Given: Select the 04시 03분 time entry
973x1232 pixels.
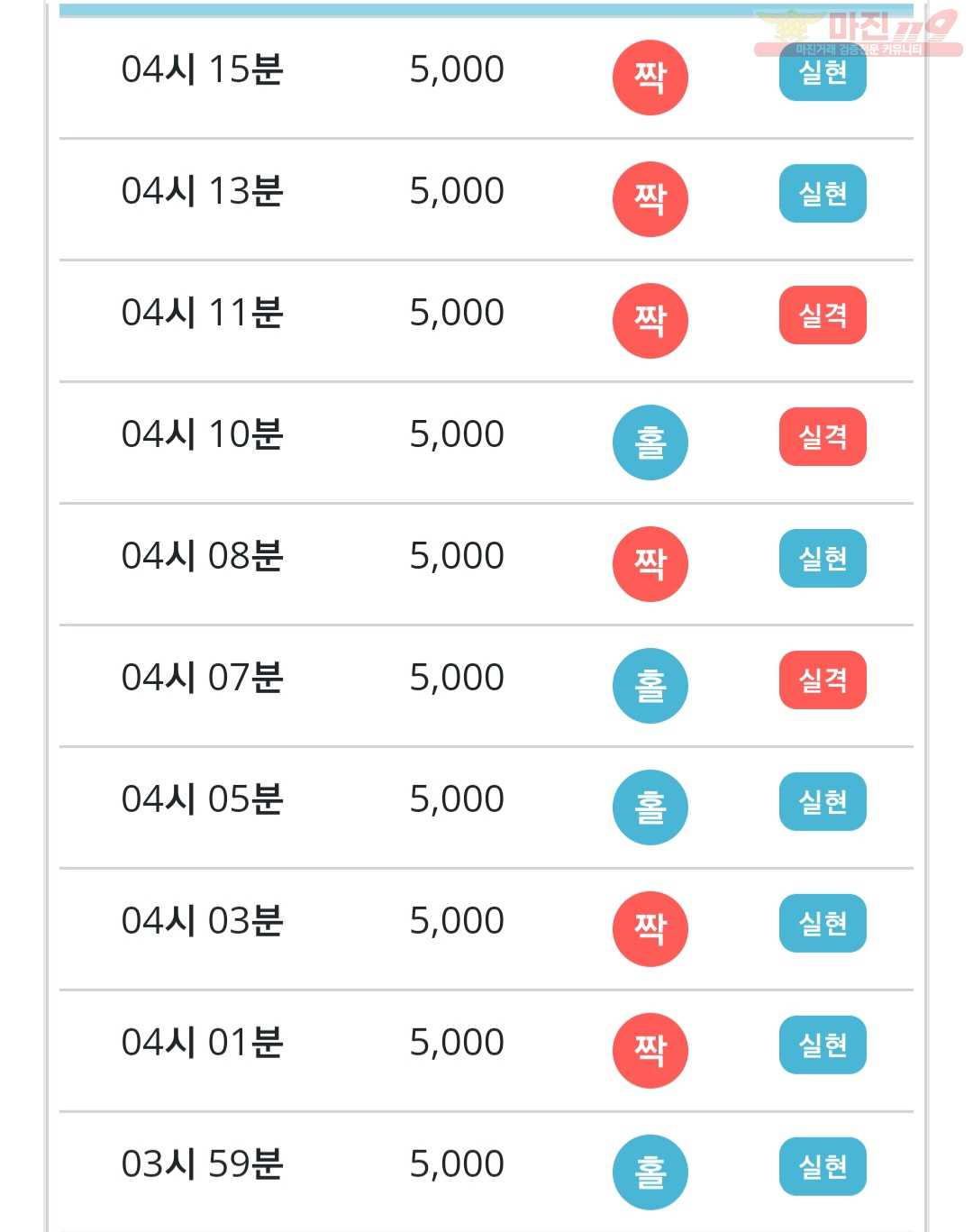Looking at the screenshot, I should [203, 921].
